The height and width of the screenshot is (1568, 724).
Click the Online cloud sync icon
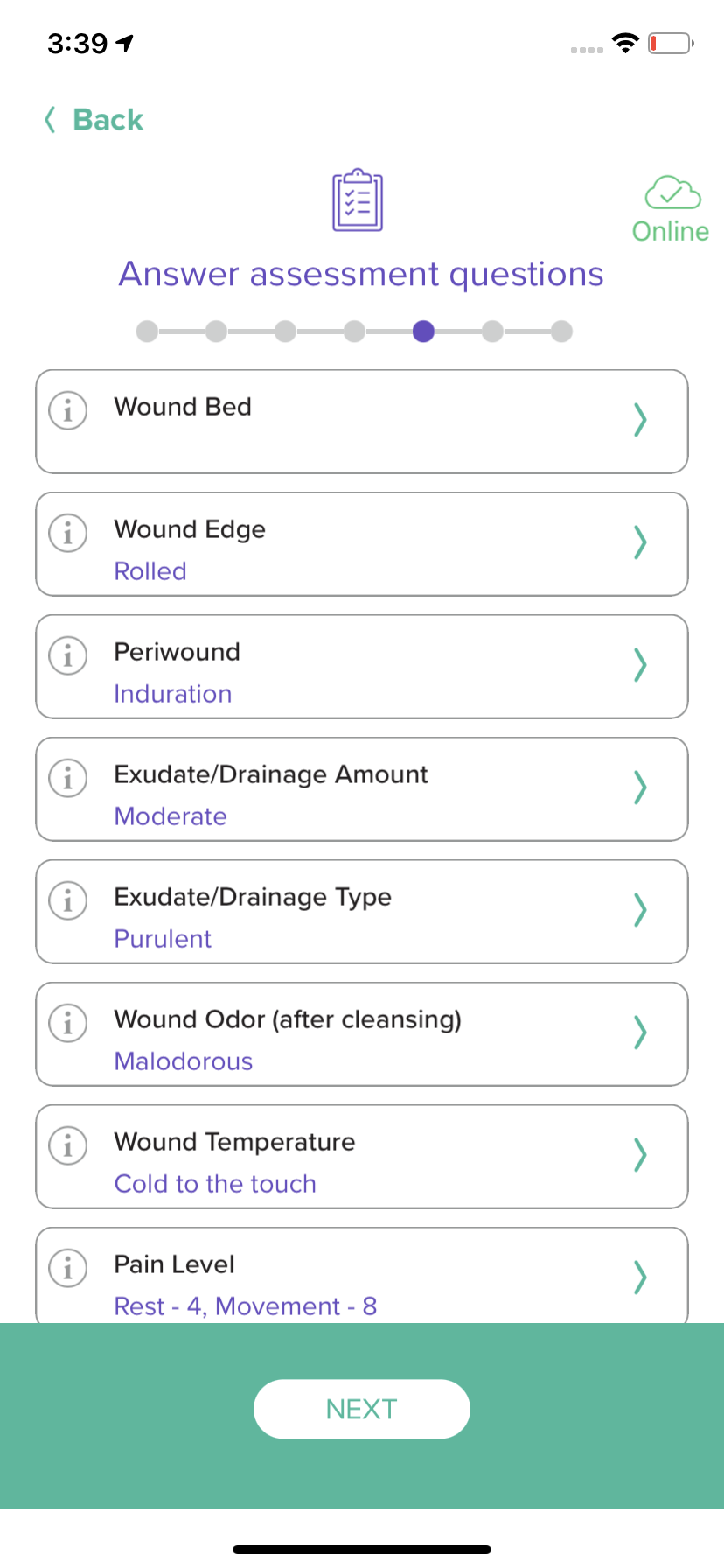coord(672,192)
